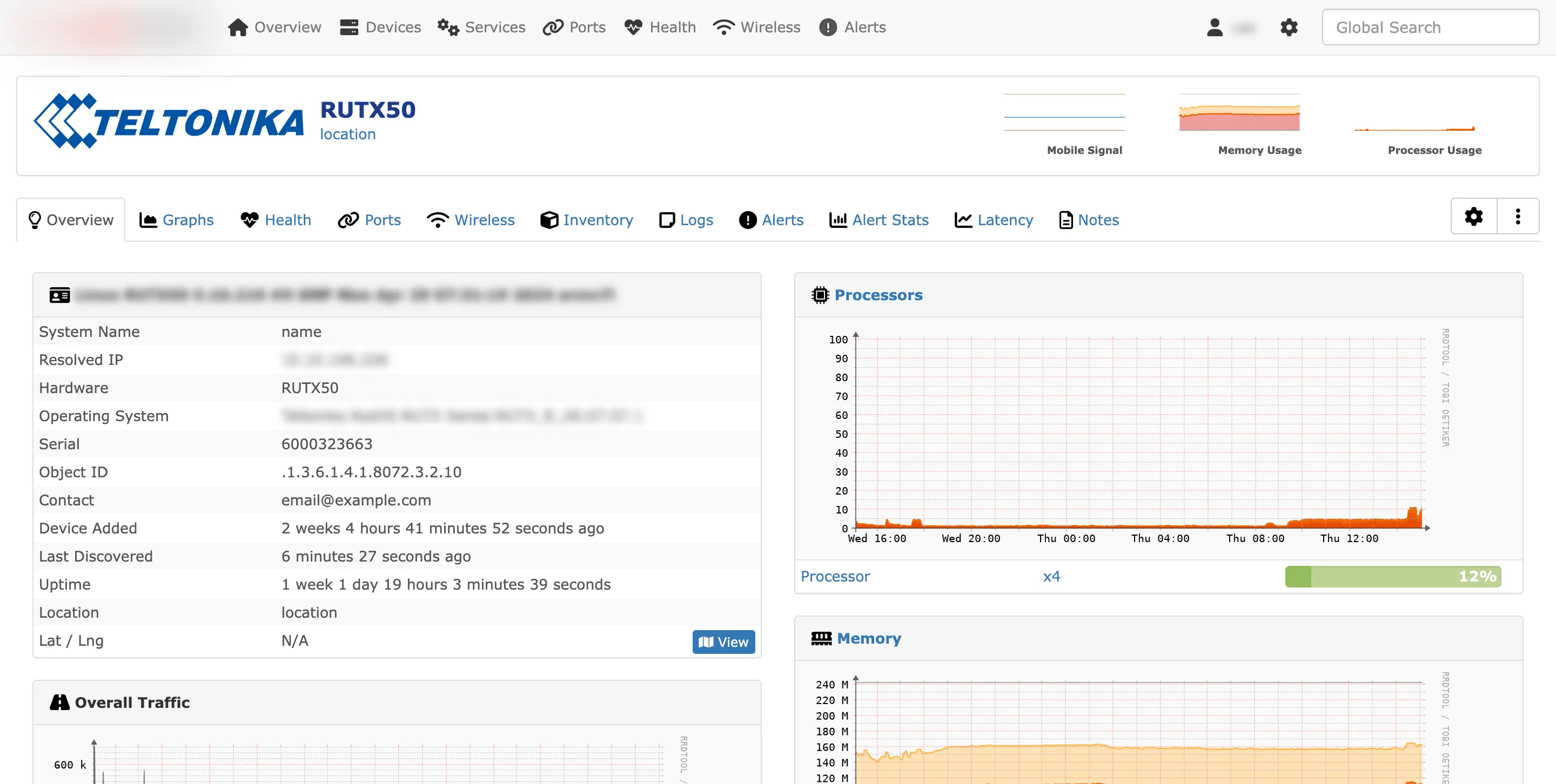Switch to the Logs tab
Viewport: 1556px width, 784px height.
coord(686,220)
